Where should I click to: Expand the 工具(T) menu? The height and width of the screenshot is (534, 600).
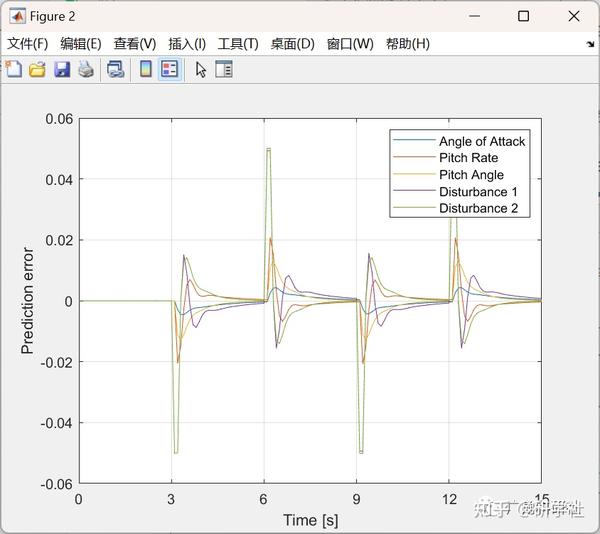[238, 44]
